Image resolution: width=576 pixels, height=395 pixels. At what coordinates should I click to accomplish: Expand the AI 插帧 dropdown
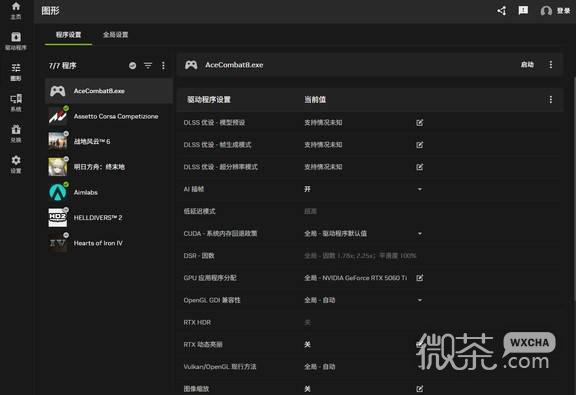420,189
